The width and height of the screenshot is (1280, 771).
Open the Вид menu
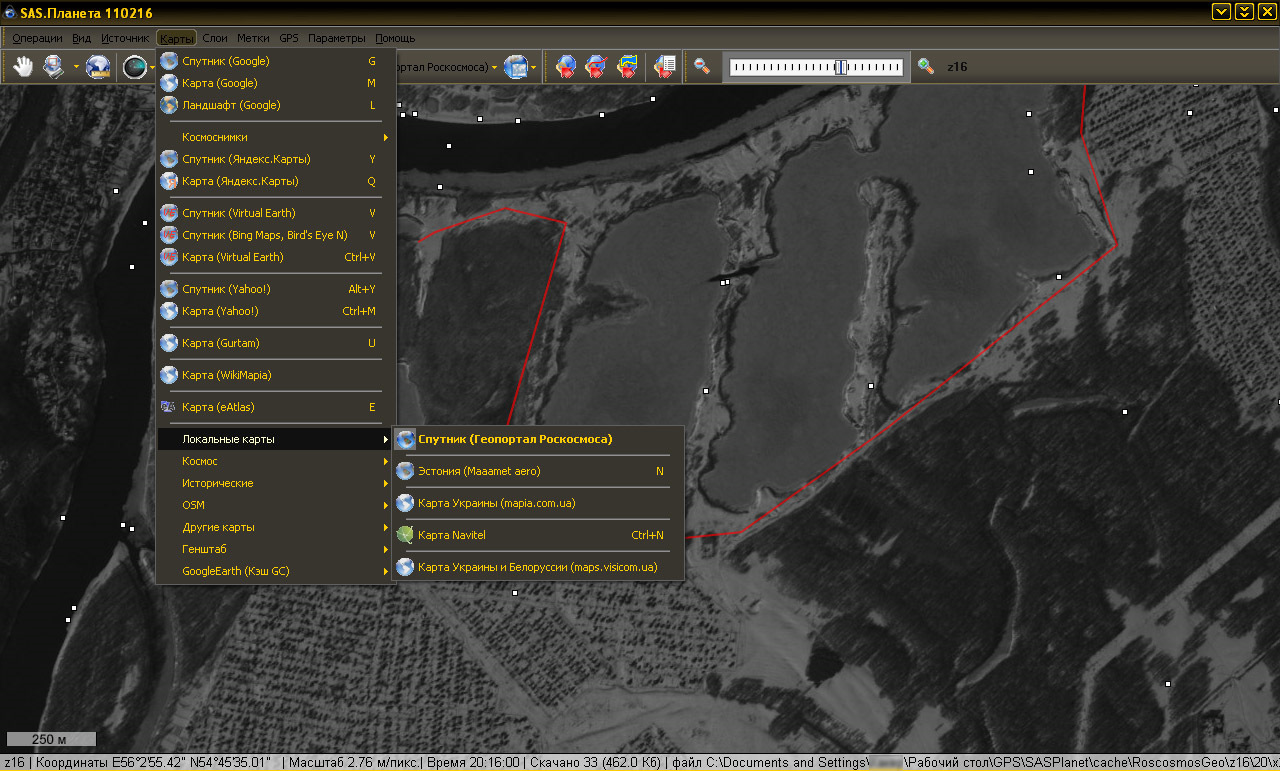point(82,38)
